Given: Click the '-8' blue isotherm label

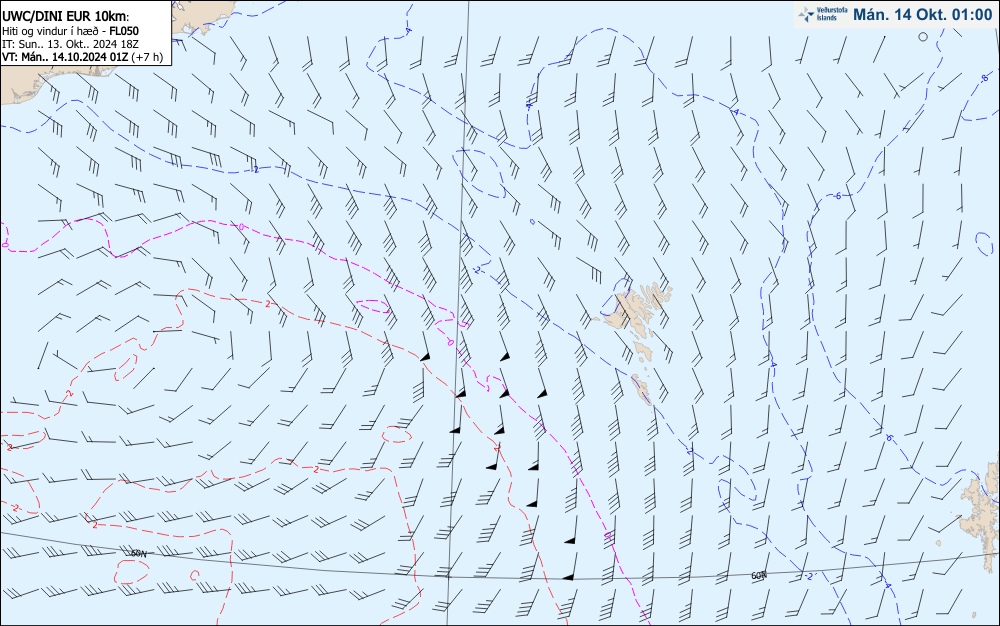Looking at the screenshot, I should pyautogui.click(x=985, y=78).
